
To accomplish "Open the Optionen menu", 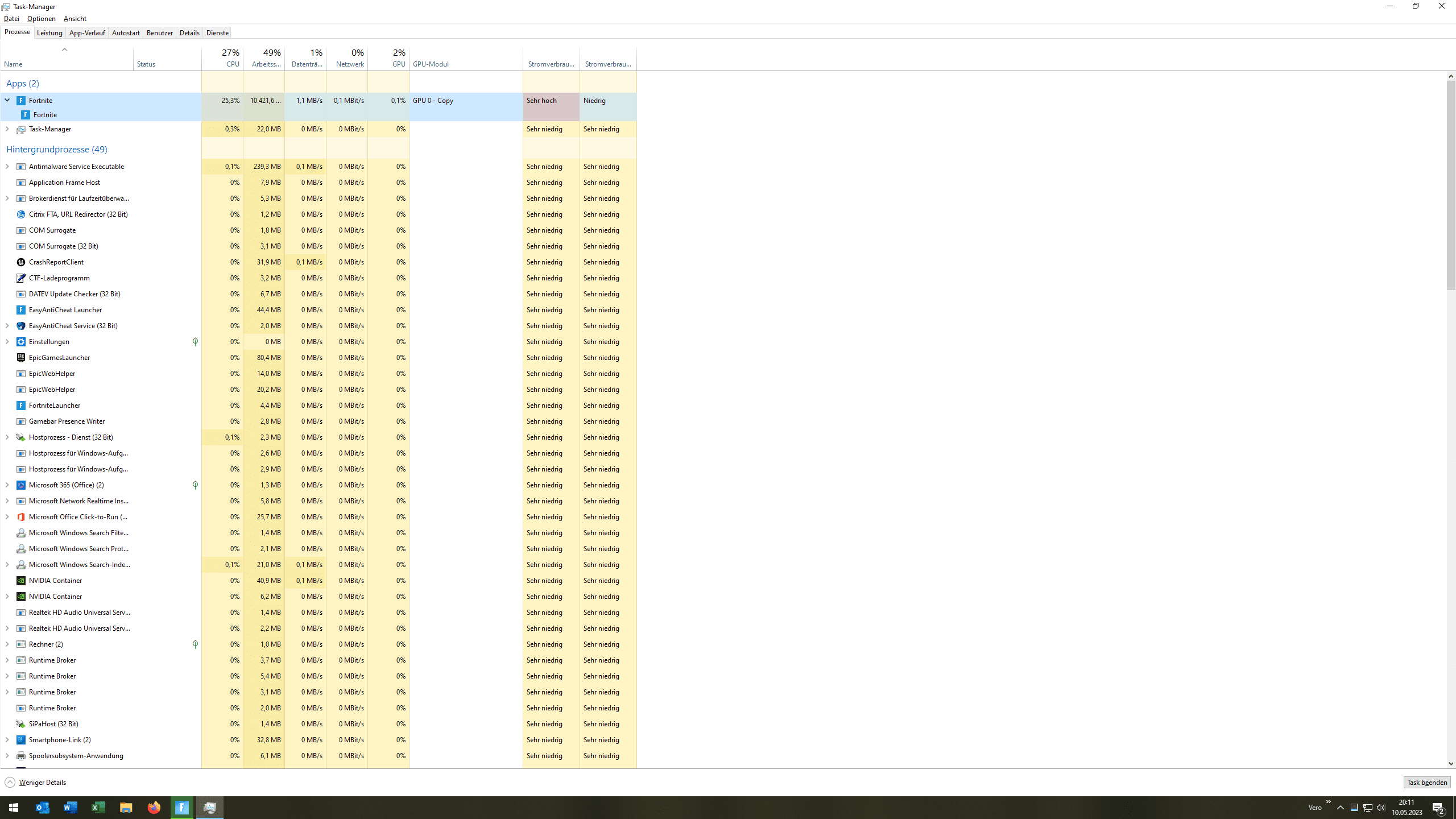I will point(42,19).
